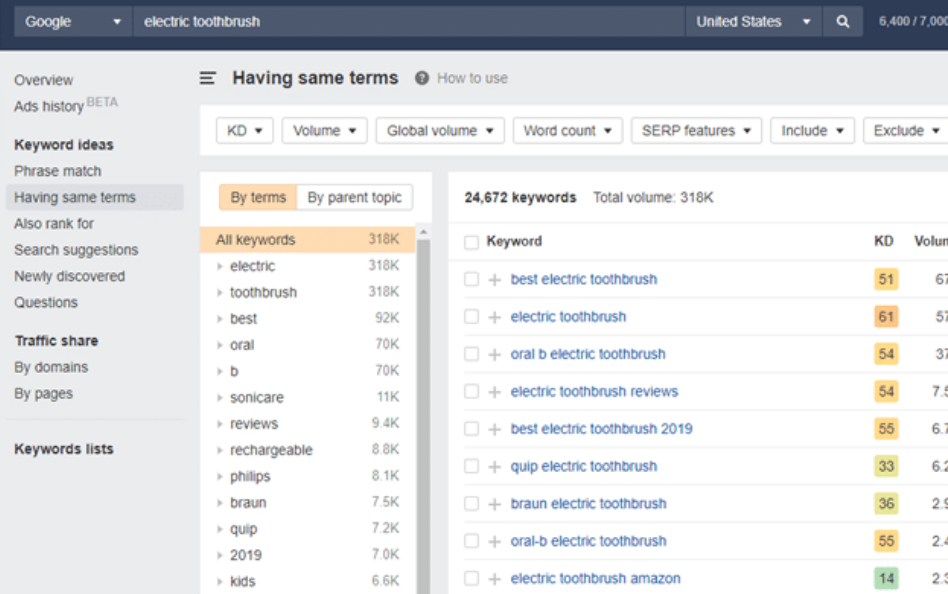Open the 'quip electric toothbrush' keyword link

tap(583, 466)
